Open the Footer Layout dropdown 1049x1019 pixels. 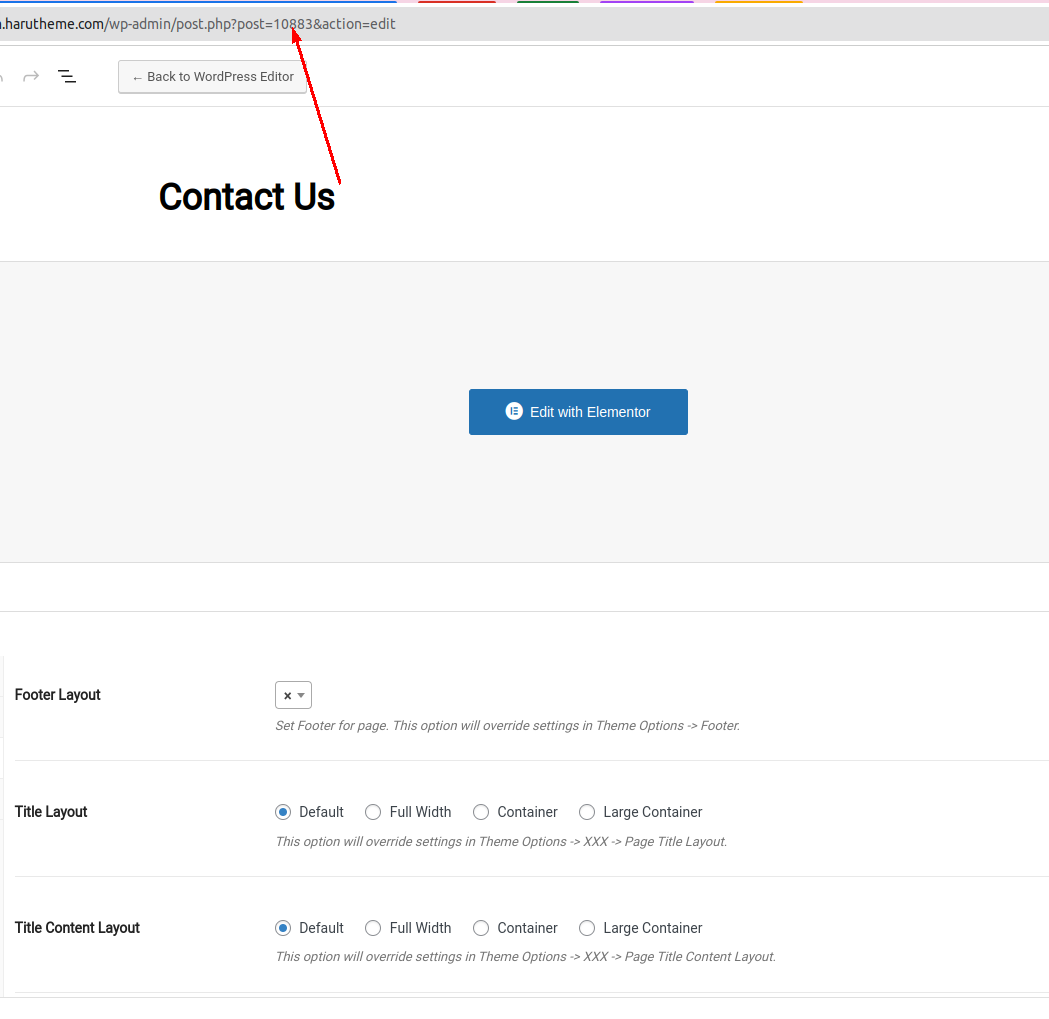point(293,695)
